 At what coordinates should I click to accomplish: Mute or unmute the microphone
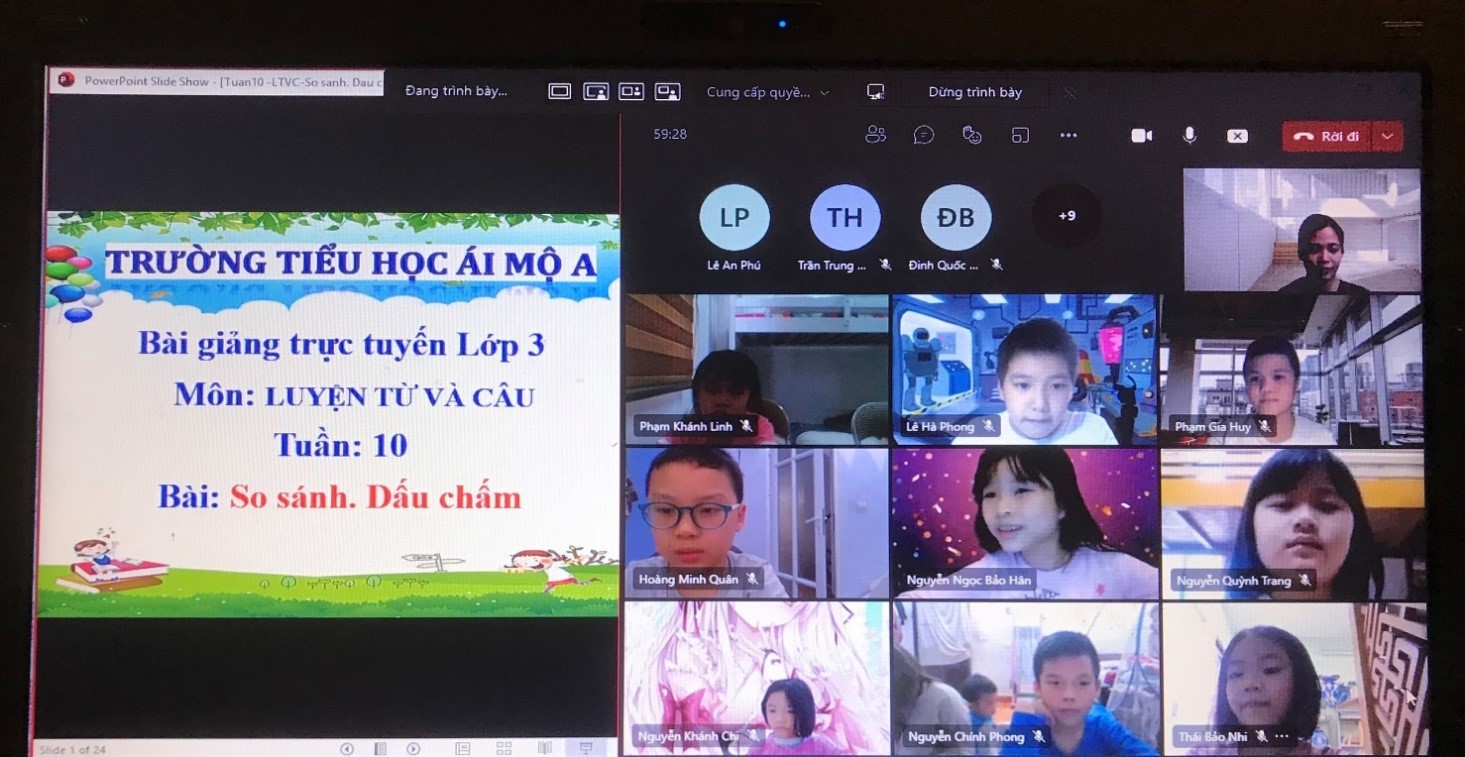pyautogui.click(x=1189, y=135)
